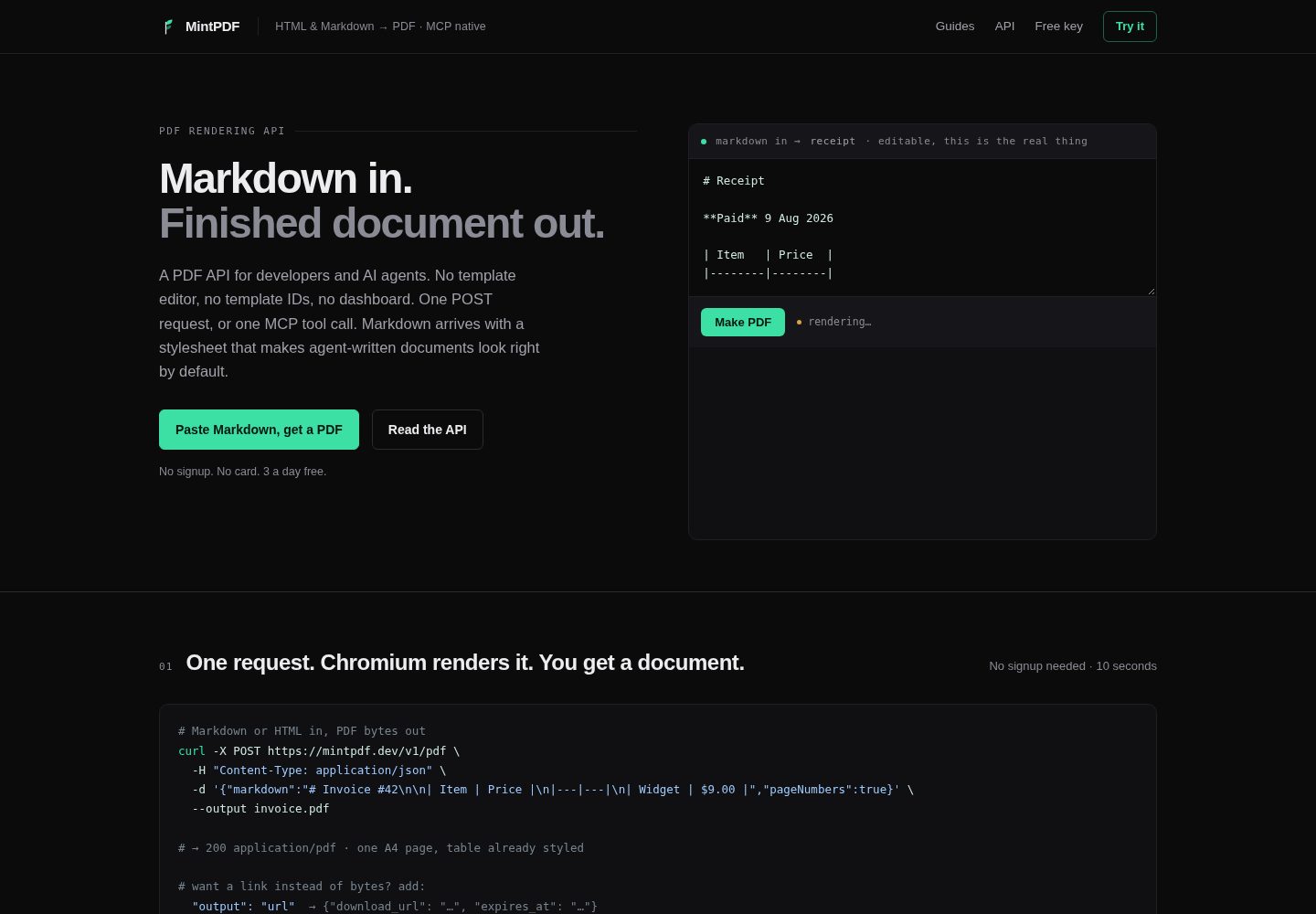Image resolution: width=1316 pixels, height=914 pixels.
Task: Click the 'Markdown in.' headline
Action: [286, 178]
